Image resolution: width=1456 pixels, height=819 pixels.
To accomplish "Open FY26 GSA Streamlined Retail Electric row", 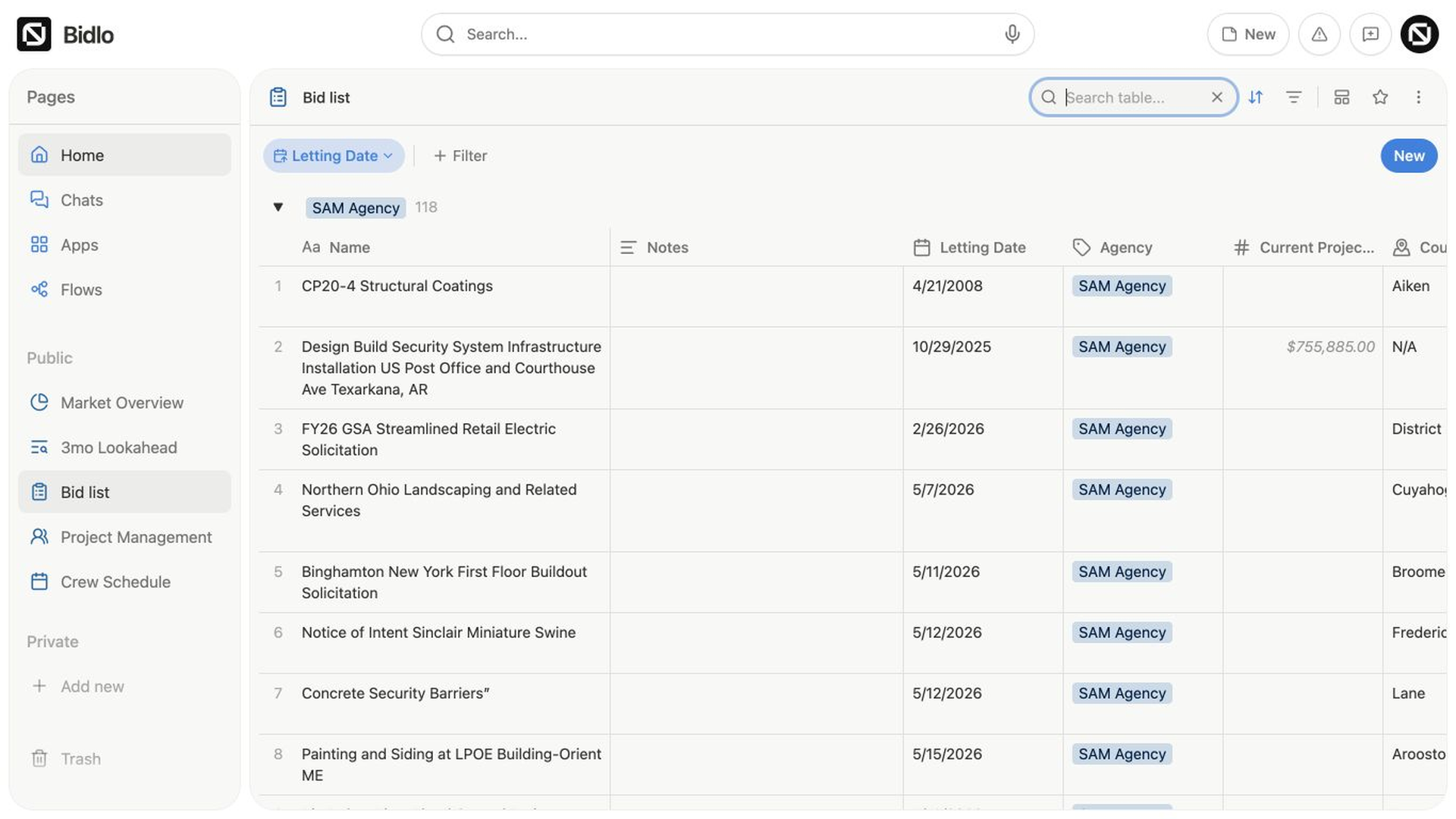I will click(428, 439).
